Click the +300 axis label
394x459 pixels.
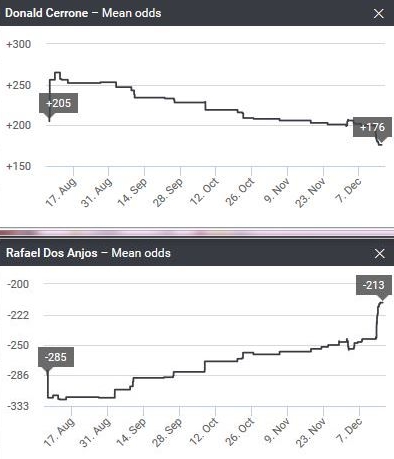coord(19,44)
